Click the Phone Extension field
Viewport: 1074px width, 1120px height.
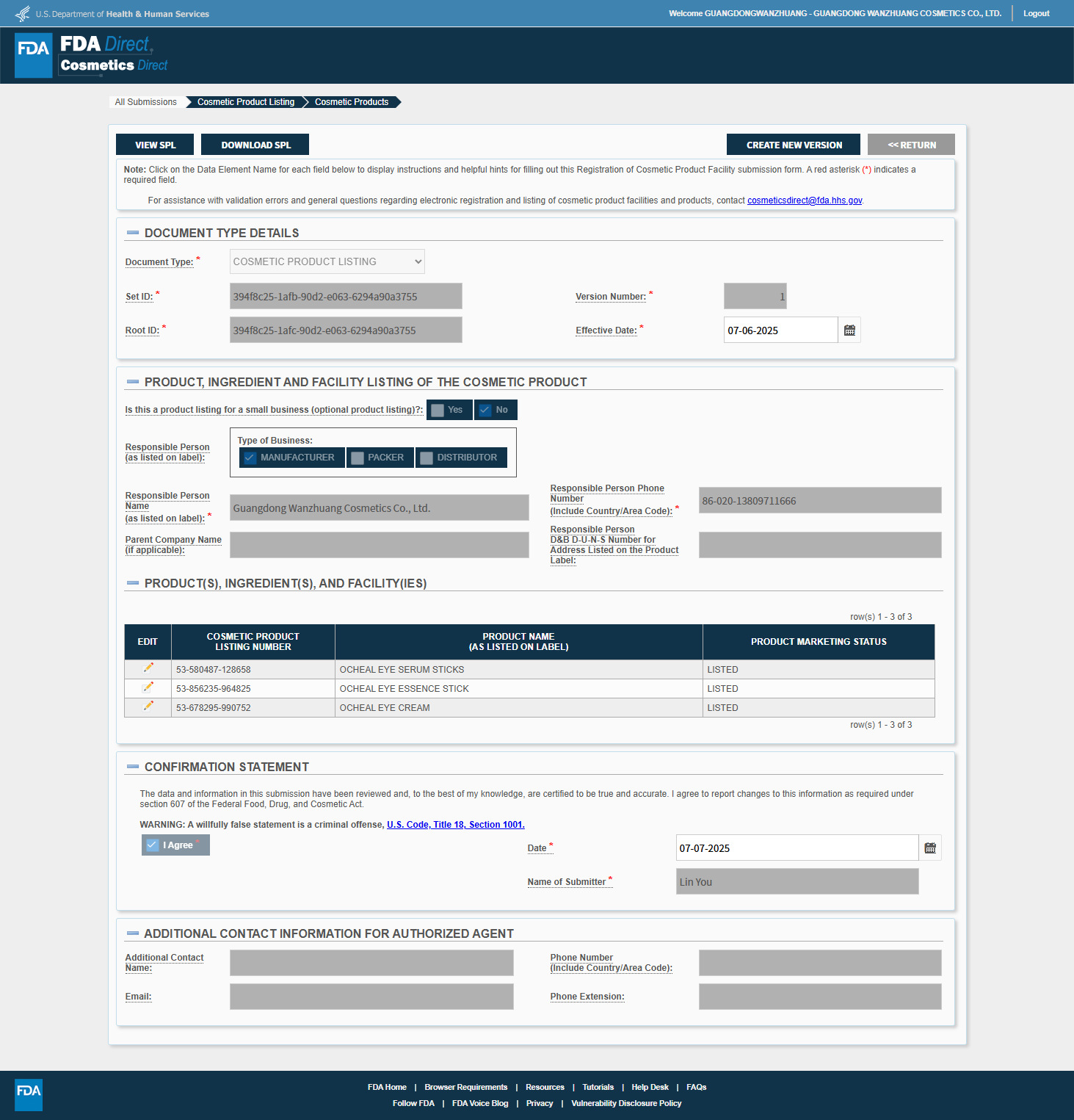[x=820, y=997]
